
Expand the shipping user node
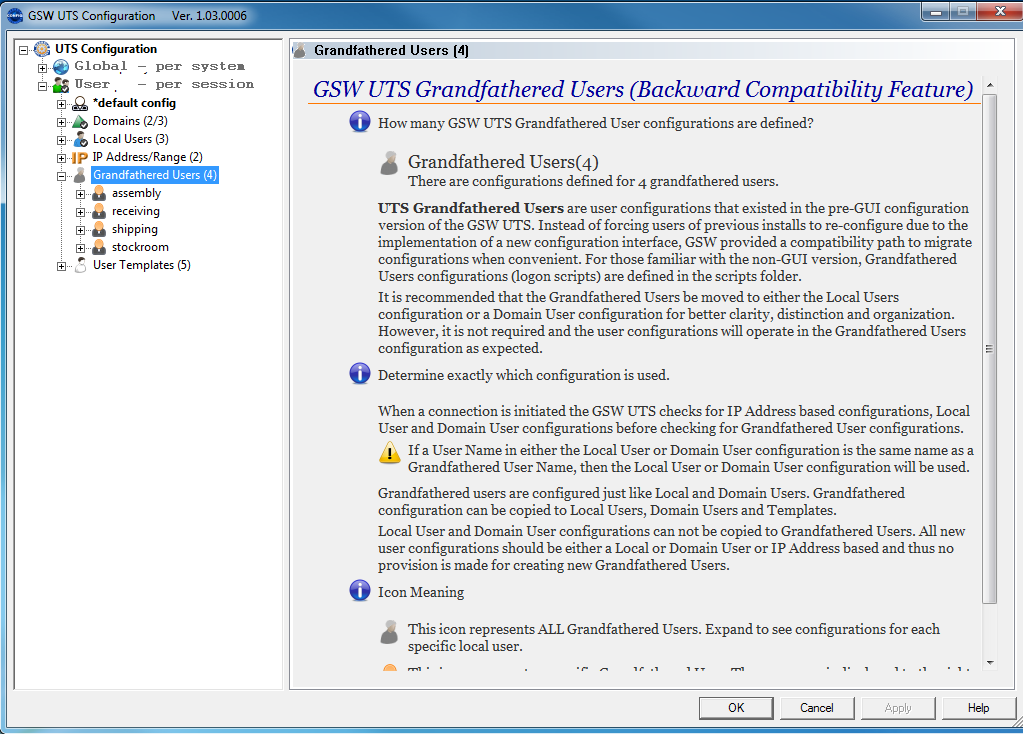80,230
